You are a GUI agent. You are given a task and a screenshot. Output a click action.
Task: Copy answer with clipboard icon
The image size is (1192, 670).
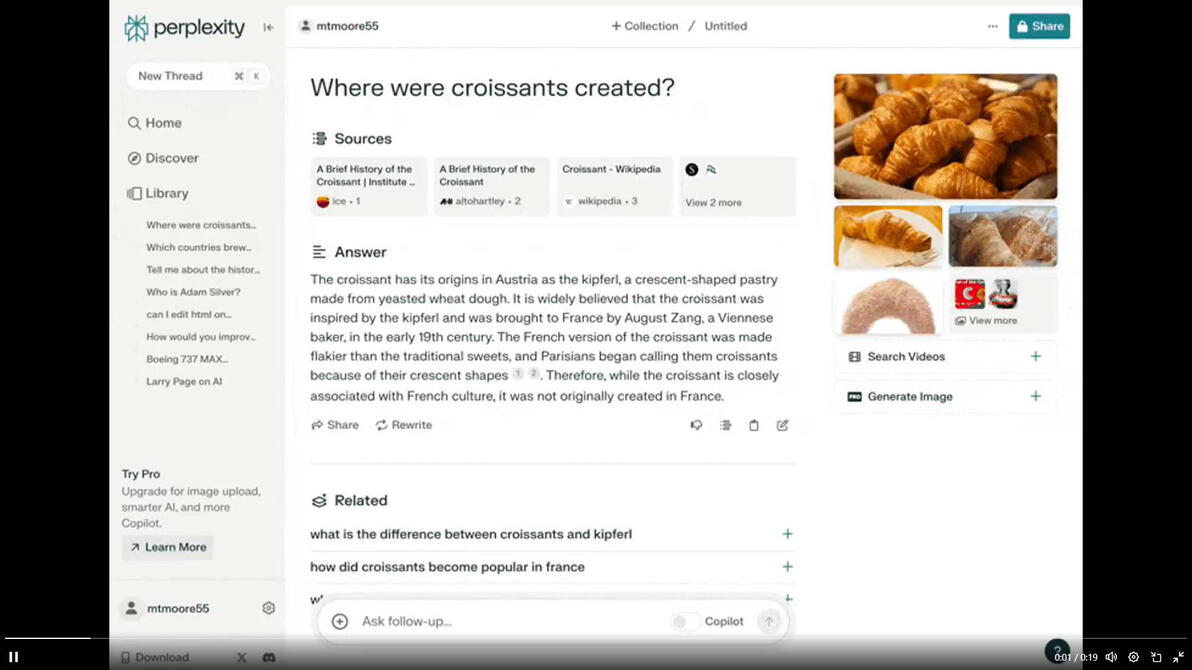(753, 425)
